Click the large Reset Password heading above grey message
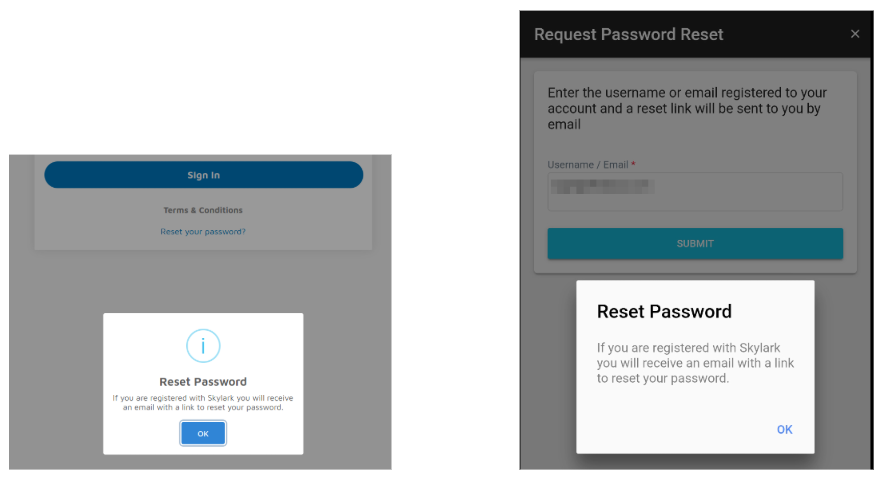 click(664, 311)
